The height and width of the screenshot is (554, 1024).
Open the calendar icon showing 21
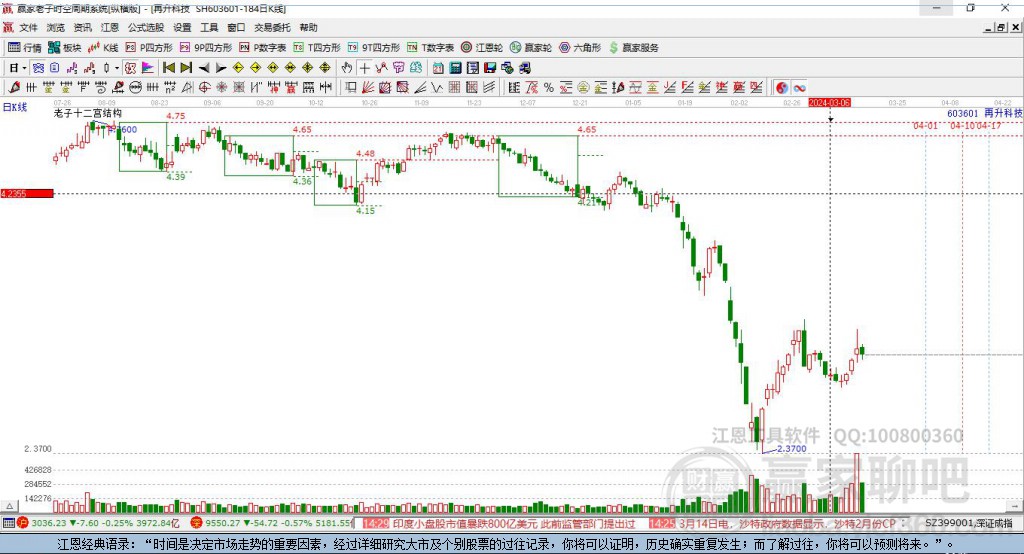click(438, 68)
